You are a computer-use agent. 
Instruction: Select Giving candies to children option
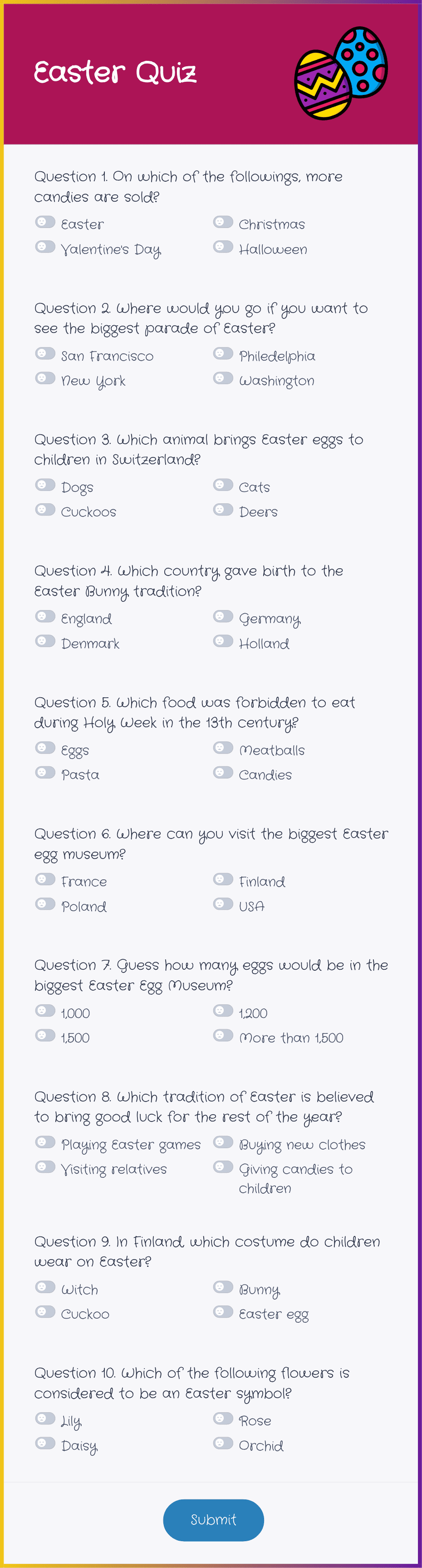pyautogui.click(x=223, y=1167)
